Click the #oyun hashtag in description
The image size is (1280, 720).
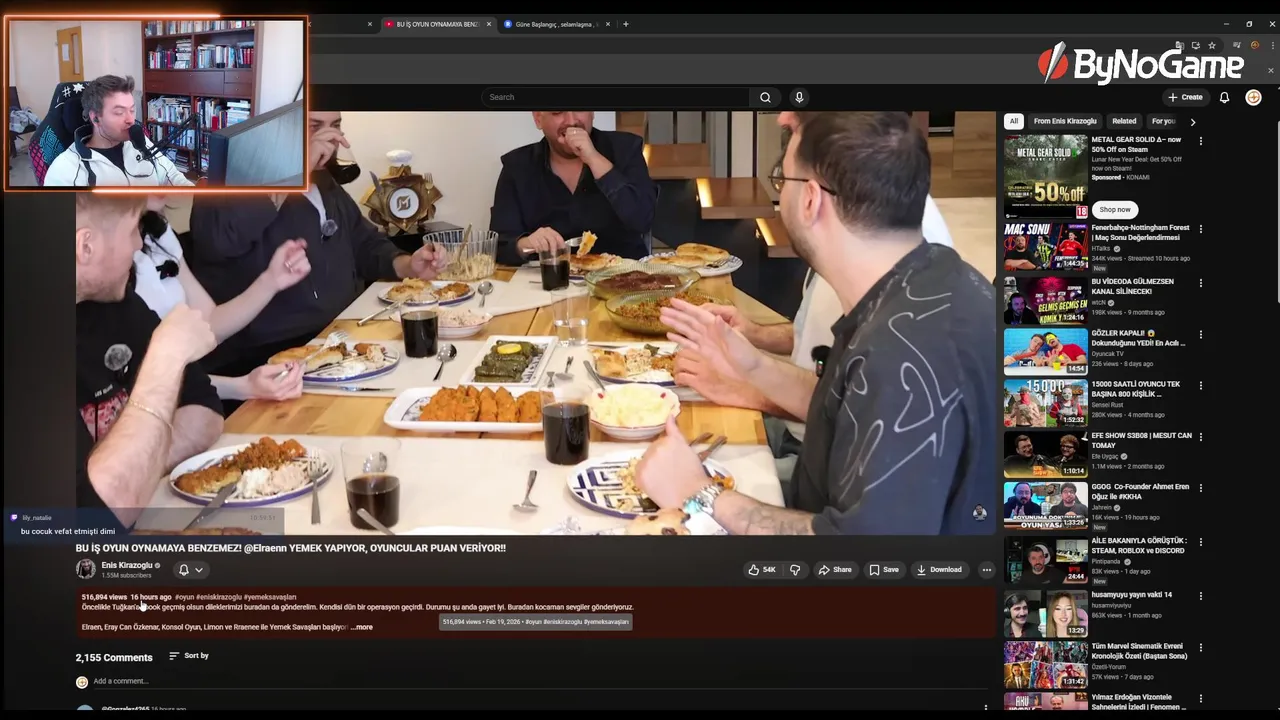click(x=184, y=597)
